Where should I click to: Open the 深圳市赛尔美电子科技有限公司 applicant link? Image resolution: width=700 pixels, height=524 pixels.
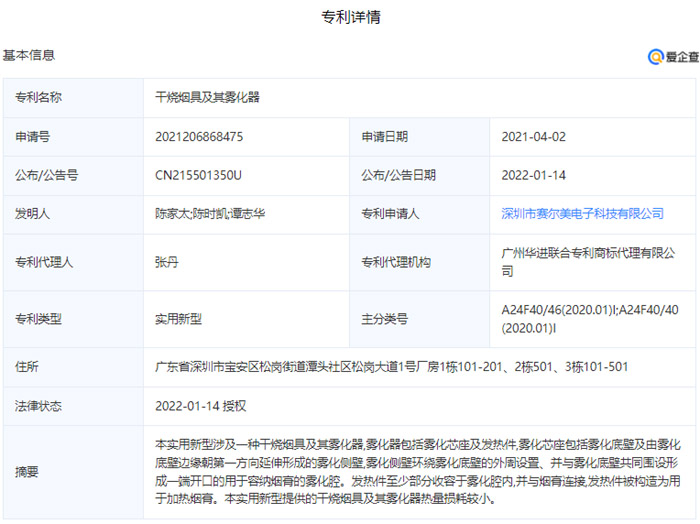pyautogui.click(x=582, y=214)
